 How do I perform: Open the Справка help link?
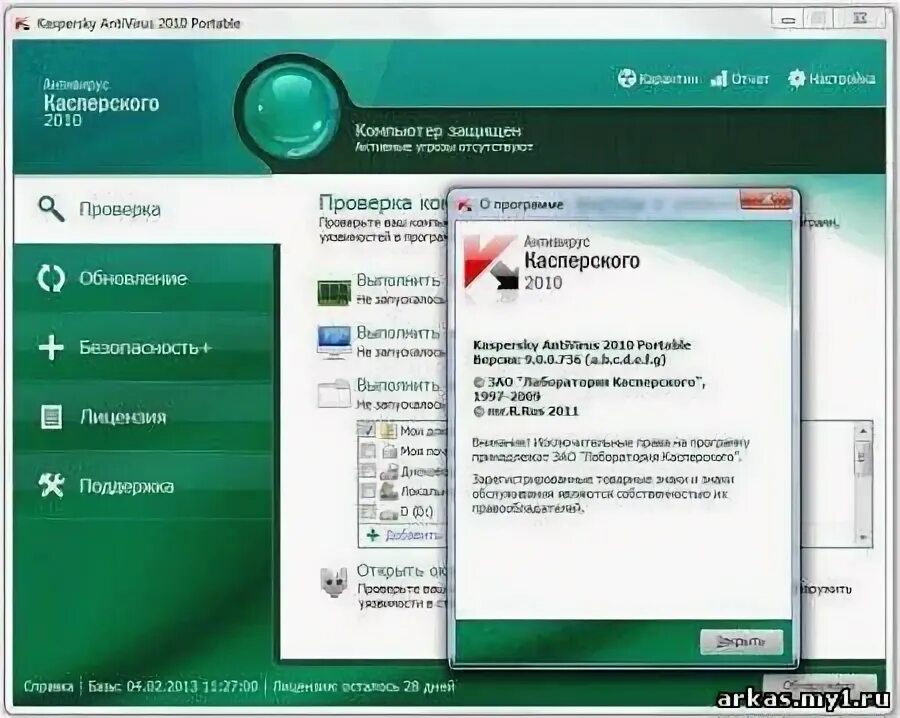(x=48, y=686)
